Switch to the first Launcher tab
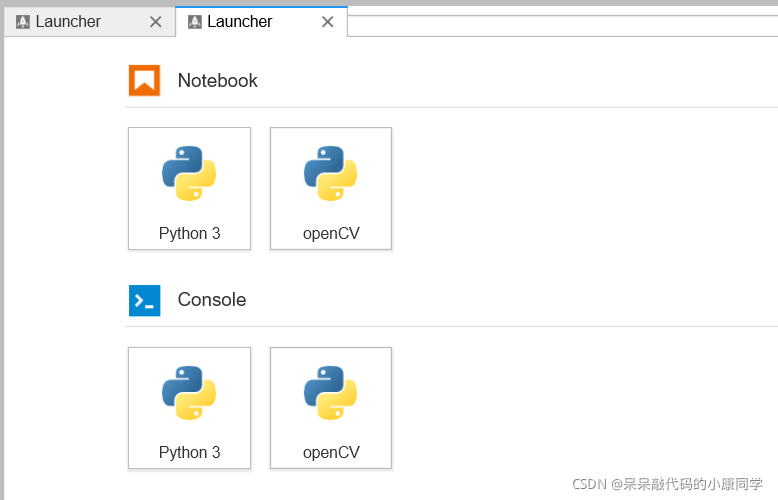 point(90,22)
